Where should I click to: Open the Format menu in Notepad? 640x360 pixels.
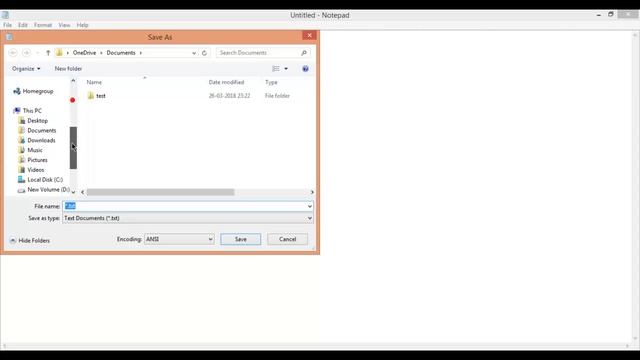coord(43,25)
